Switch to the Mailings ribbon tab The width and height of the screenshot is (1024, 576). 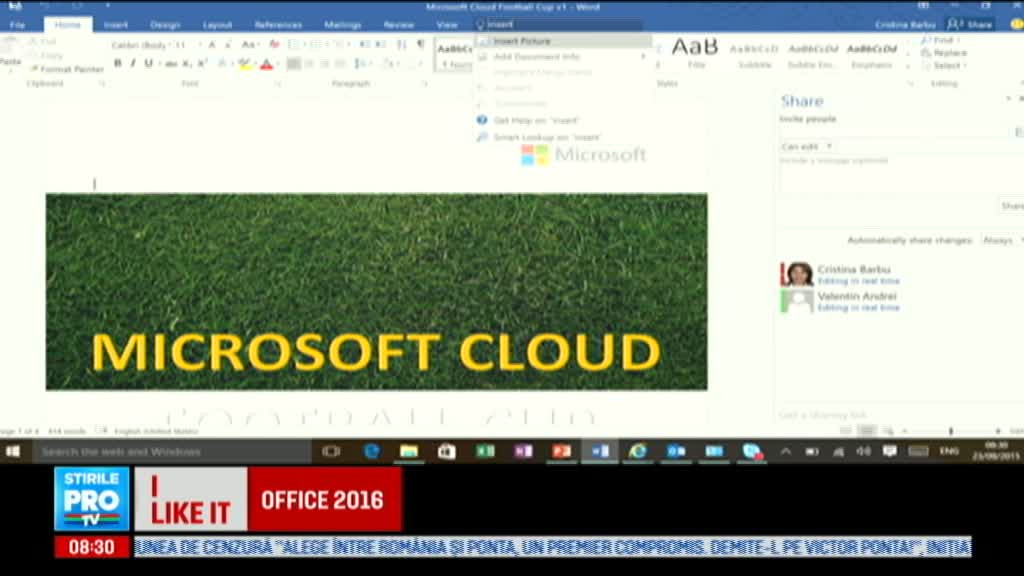343,24
